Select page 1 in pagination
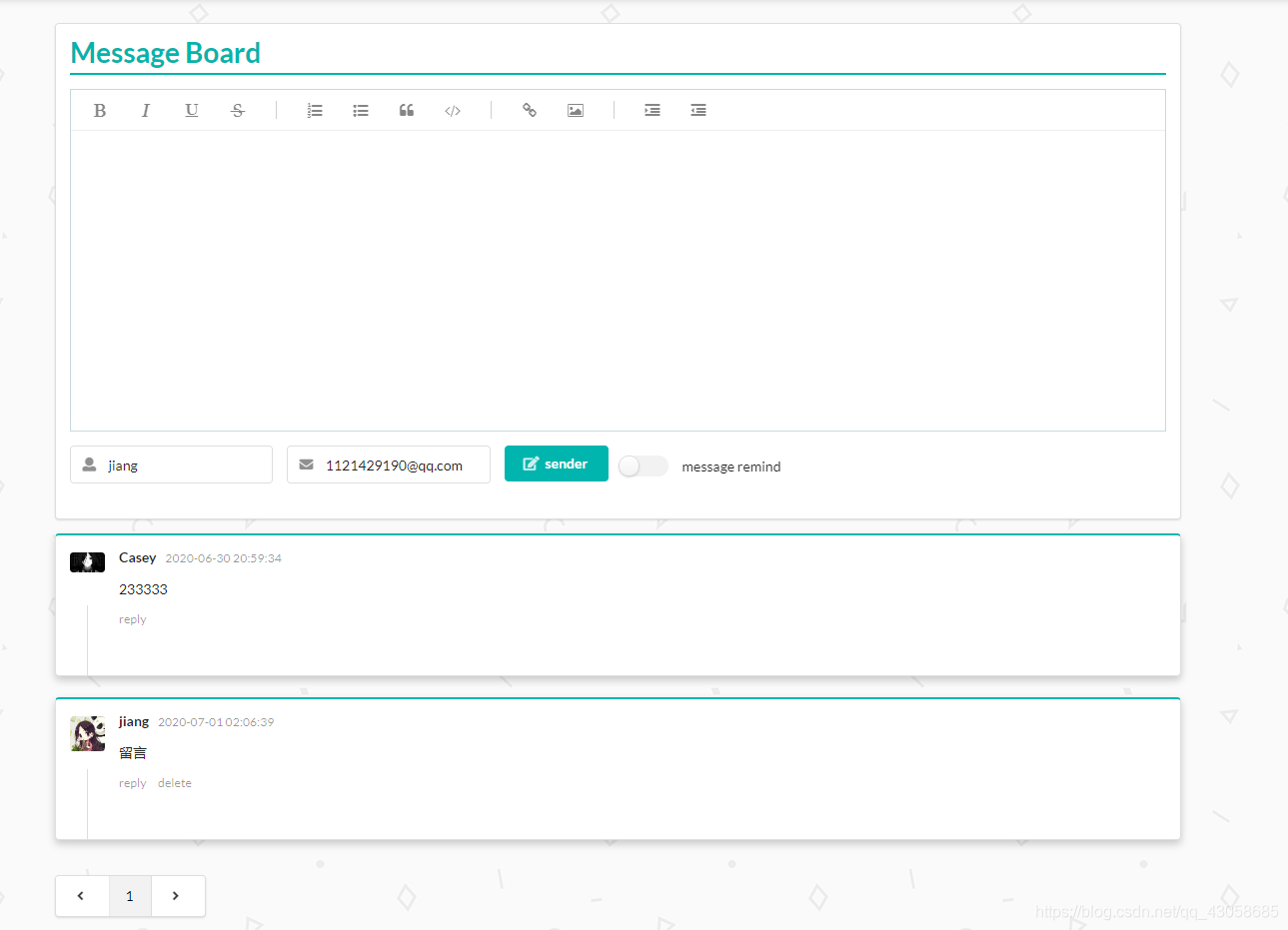The width and height of the screenshot is (1288, 930). coord(130,896)
